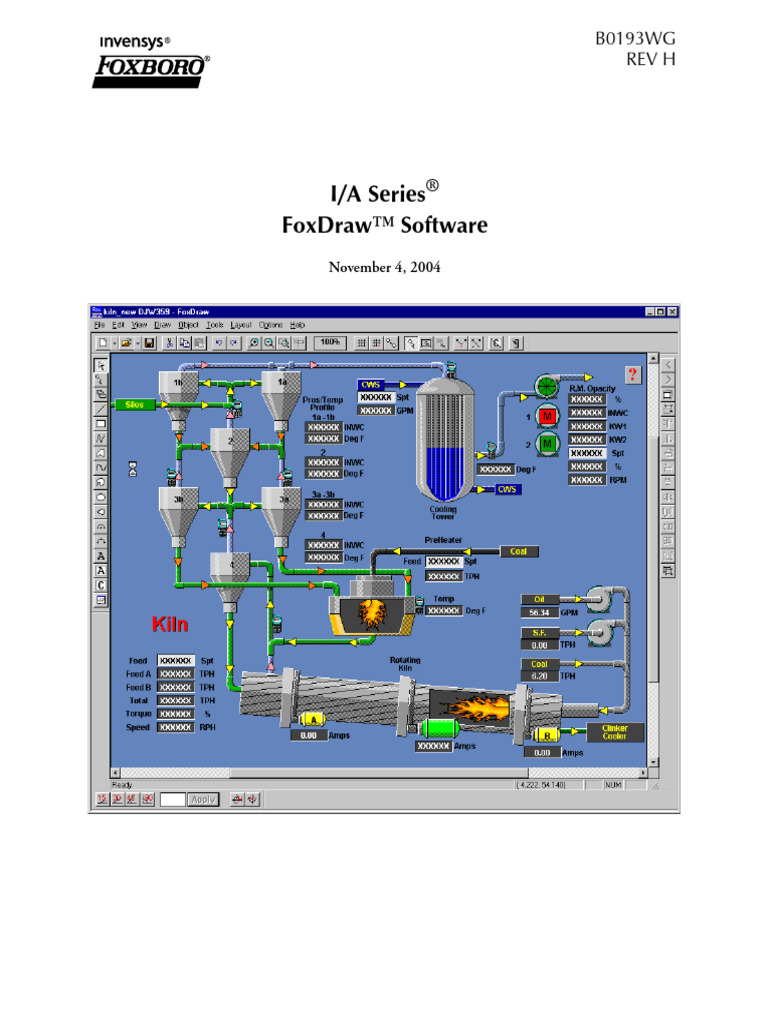Click the red question mark help icon
This screenshot has width=768, height=1024.
pyautogui.click(x=632, y=374)
